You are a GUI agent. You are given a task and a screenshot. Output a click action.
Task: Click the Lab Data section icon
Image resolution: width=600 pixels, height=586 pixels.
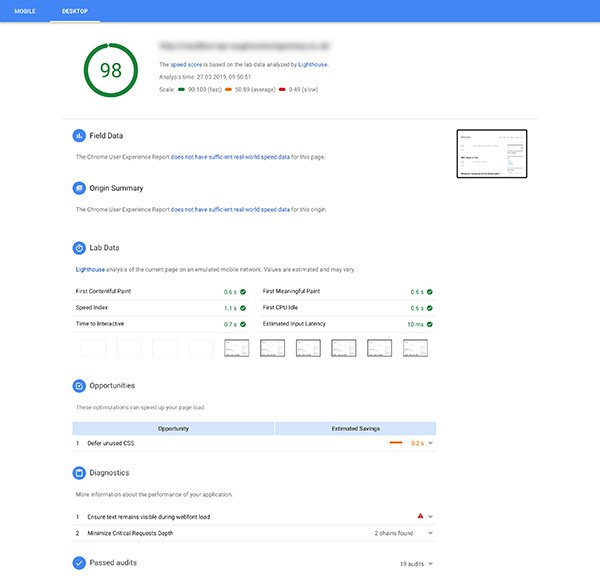click(79, 248)
